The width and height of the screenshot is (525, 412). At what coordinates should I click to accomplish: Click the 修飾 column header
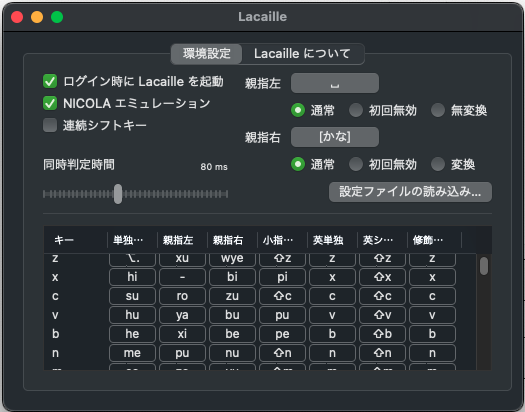click(434, 240)
